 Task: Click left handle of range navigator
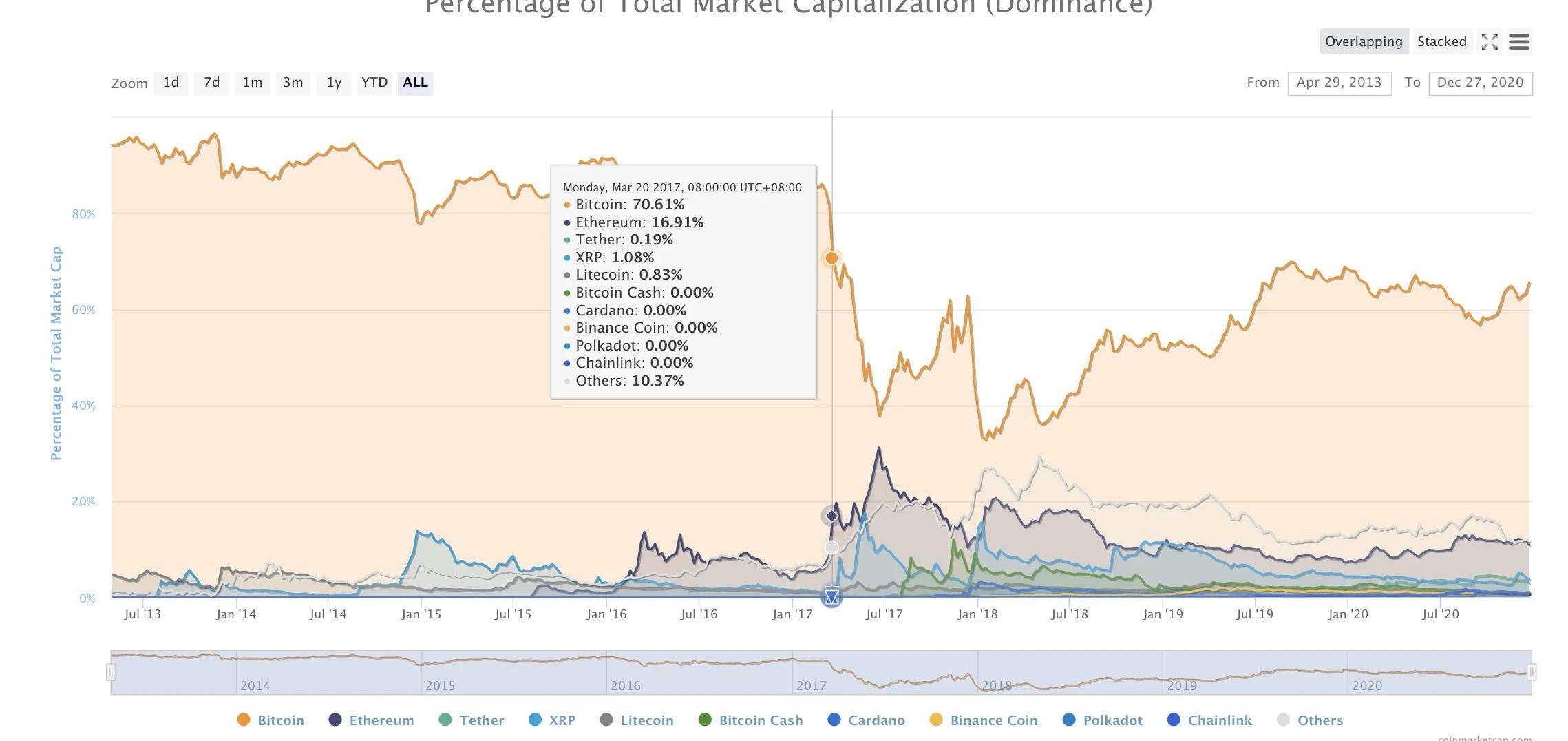pos(111,672)
